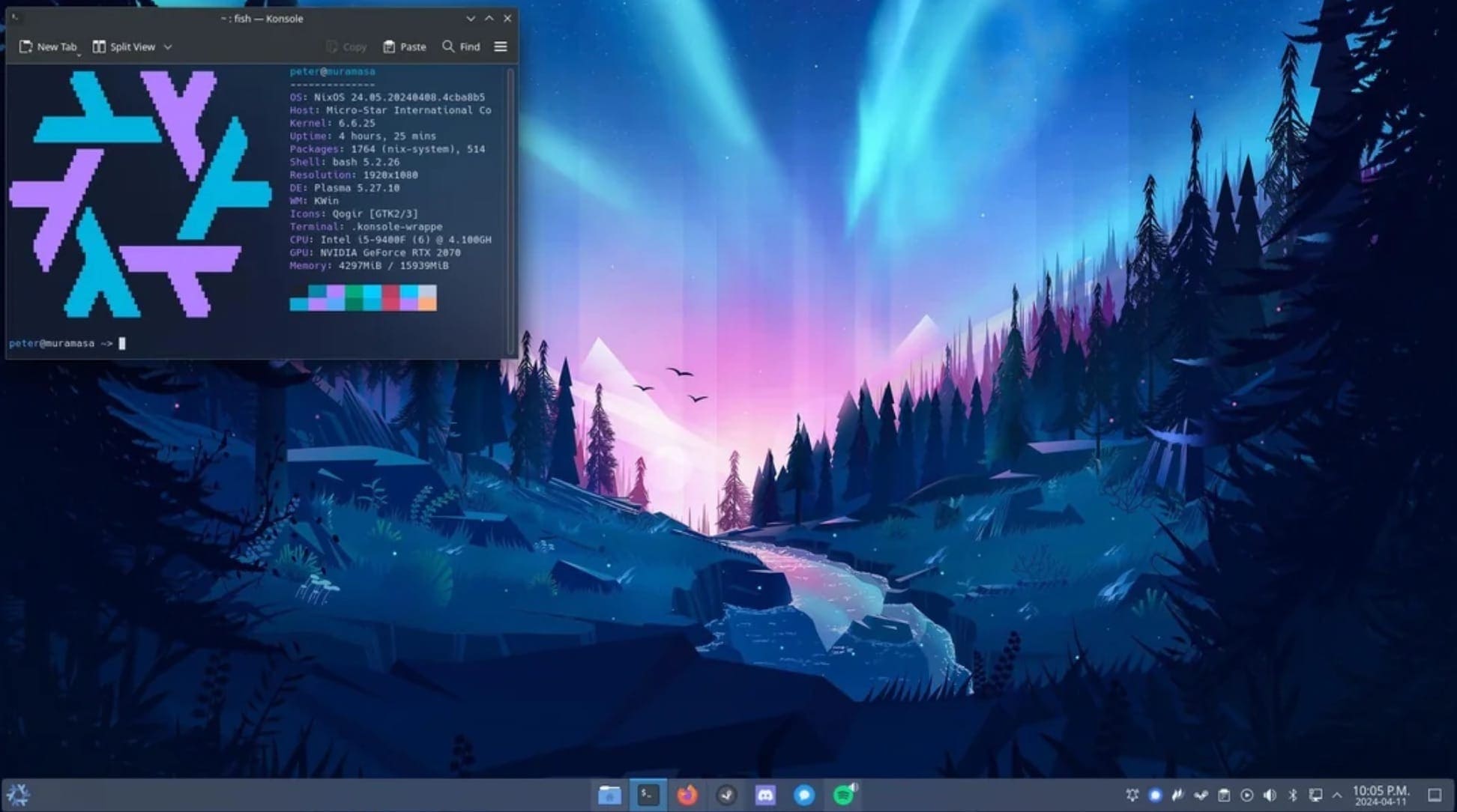Open Firefox from the taskbar
1457x812 pixels.
coord(687,795)
